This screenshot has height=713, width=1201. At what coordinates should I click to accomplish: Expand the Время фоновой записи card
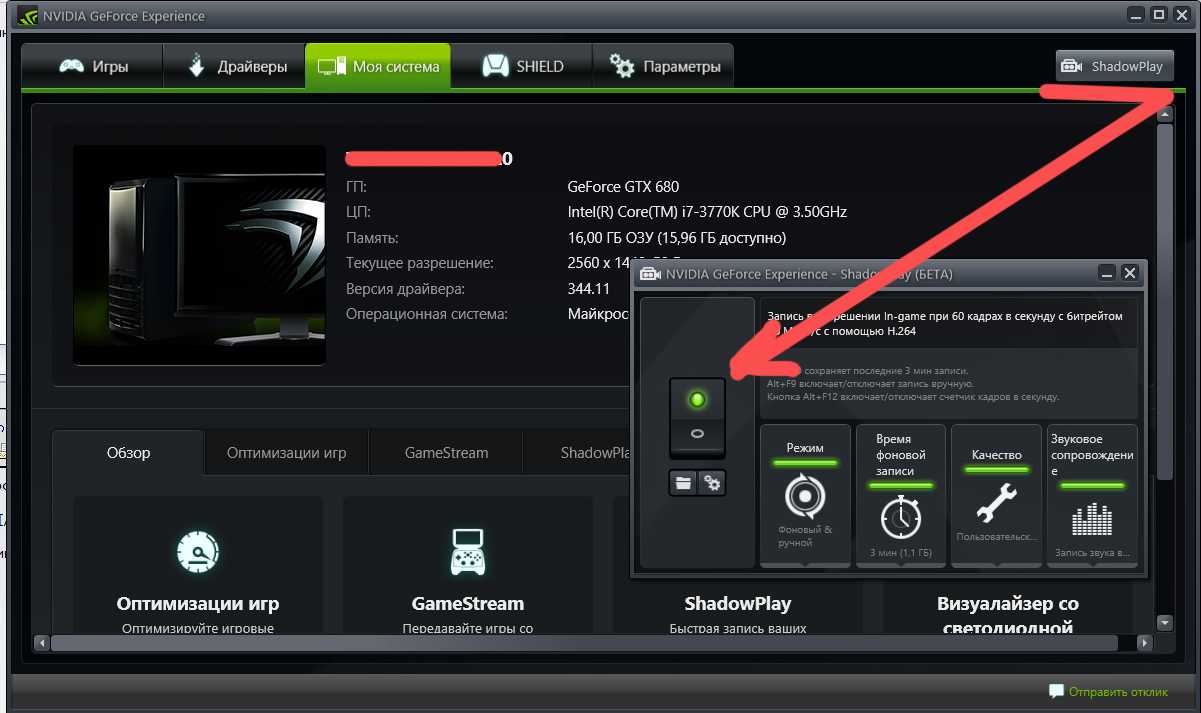tap(900, 495)
